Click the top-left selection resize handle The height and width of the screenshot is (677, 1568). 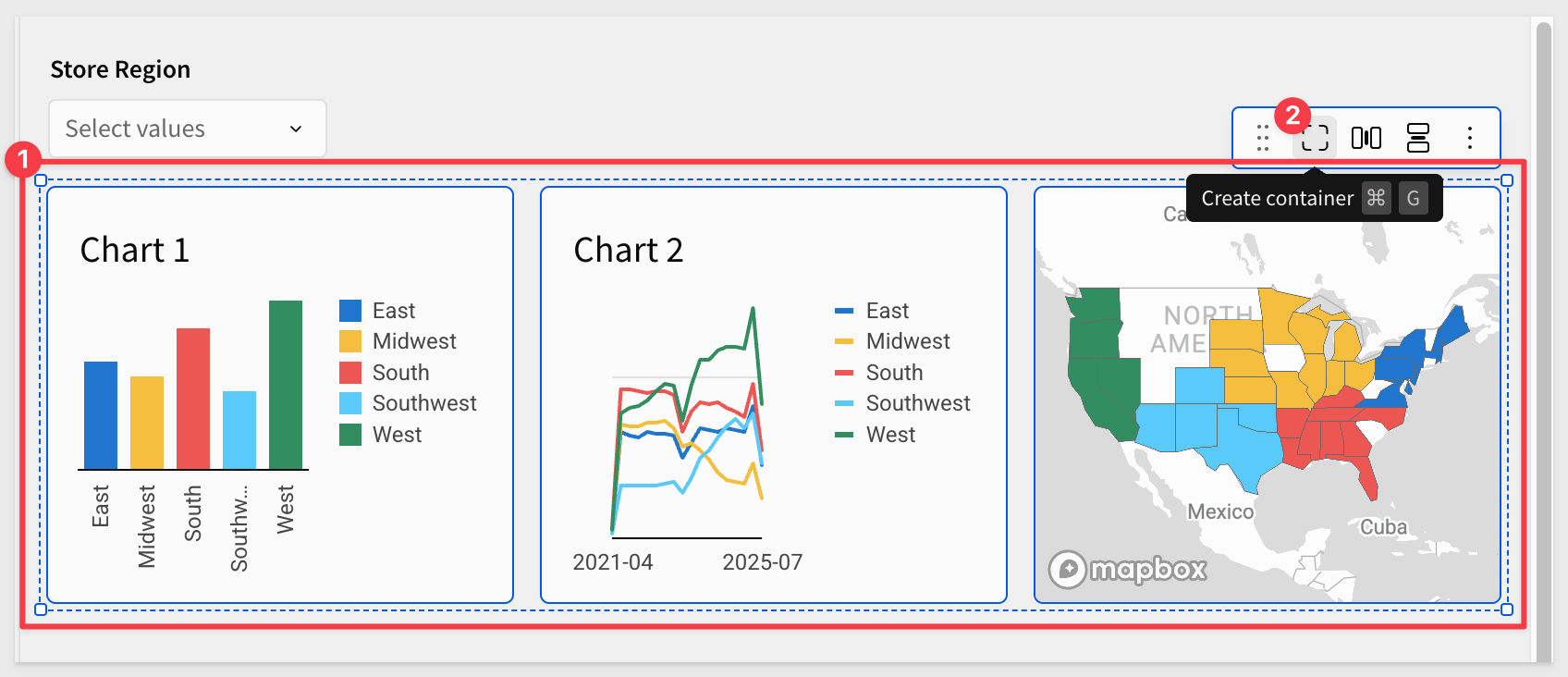[x=41, y=180]
